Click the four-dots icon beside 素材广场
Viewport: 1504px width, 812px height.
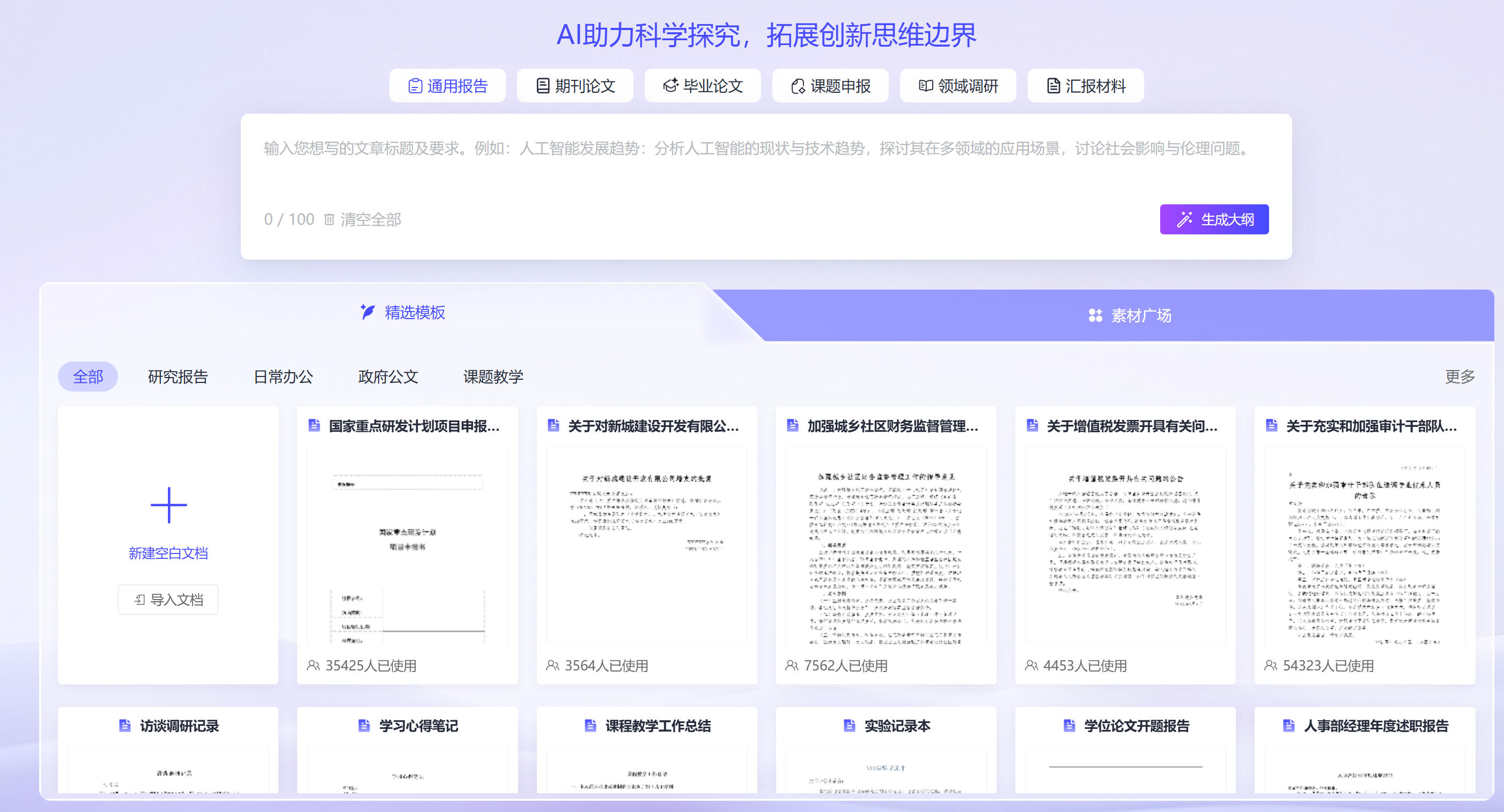[x=1095, y=315]
